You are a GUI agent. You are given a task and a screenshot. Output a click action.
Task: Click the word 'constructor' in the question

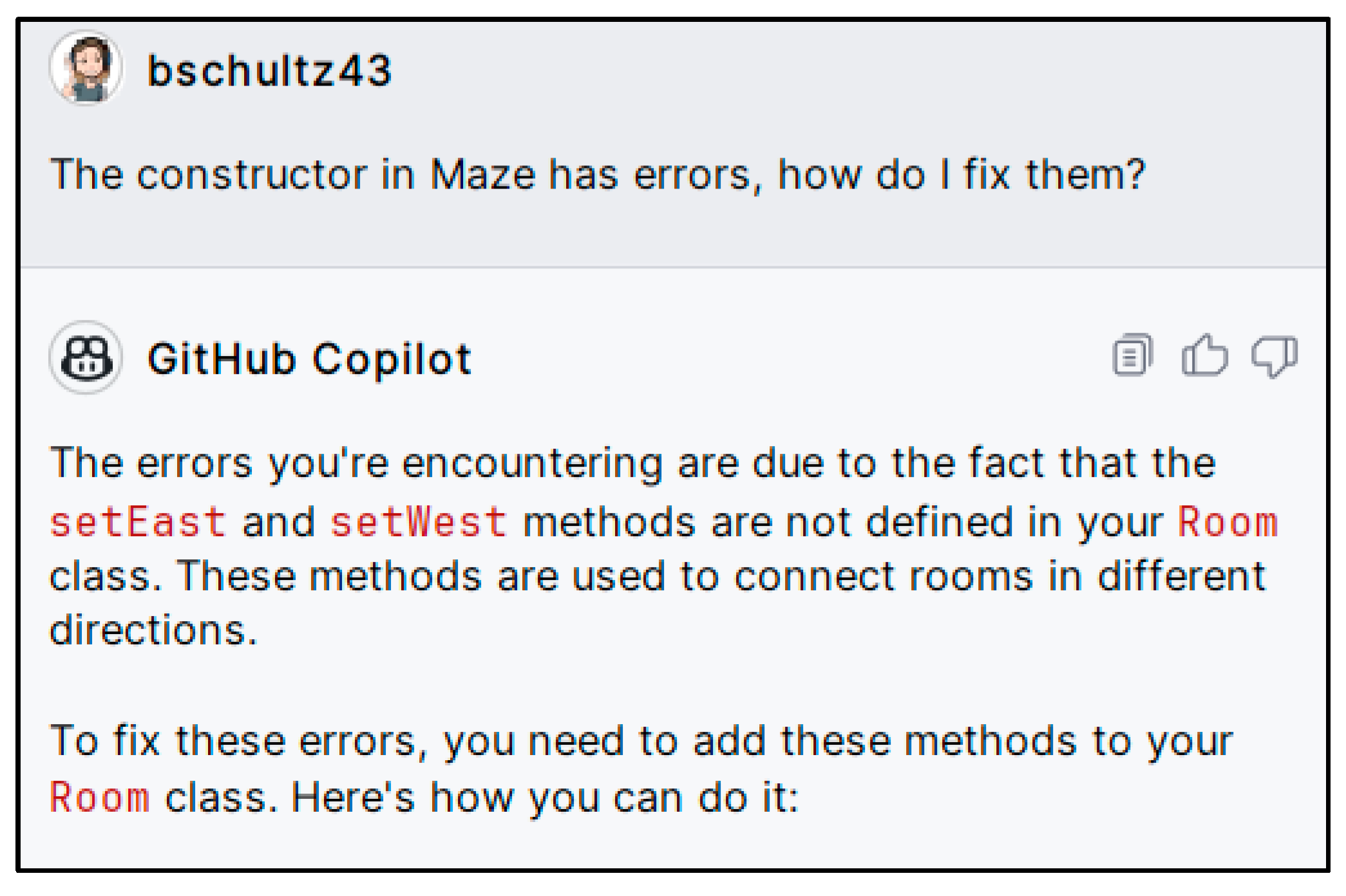point(252,174)
